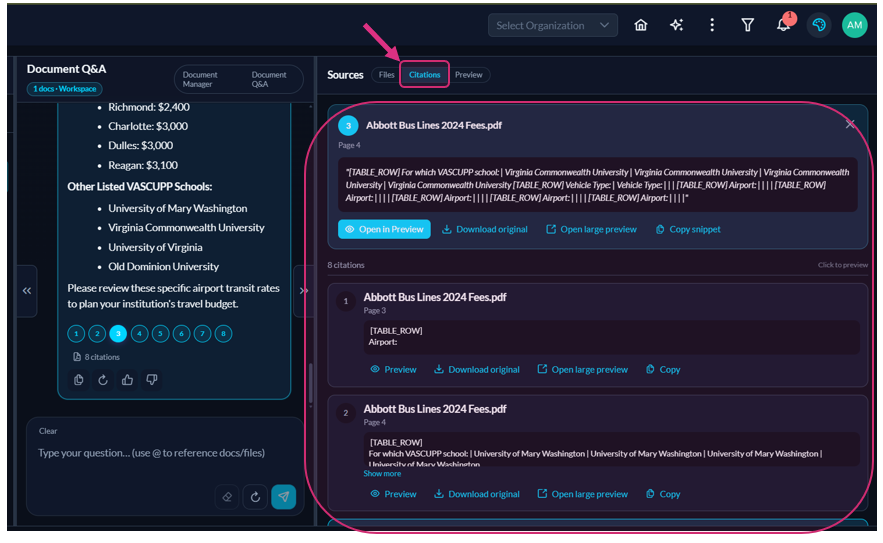Switch to the Document Manager tab
883x543 pixels.
click(200, 79)
